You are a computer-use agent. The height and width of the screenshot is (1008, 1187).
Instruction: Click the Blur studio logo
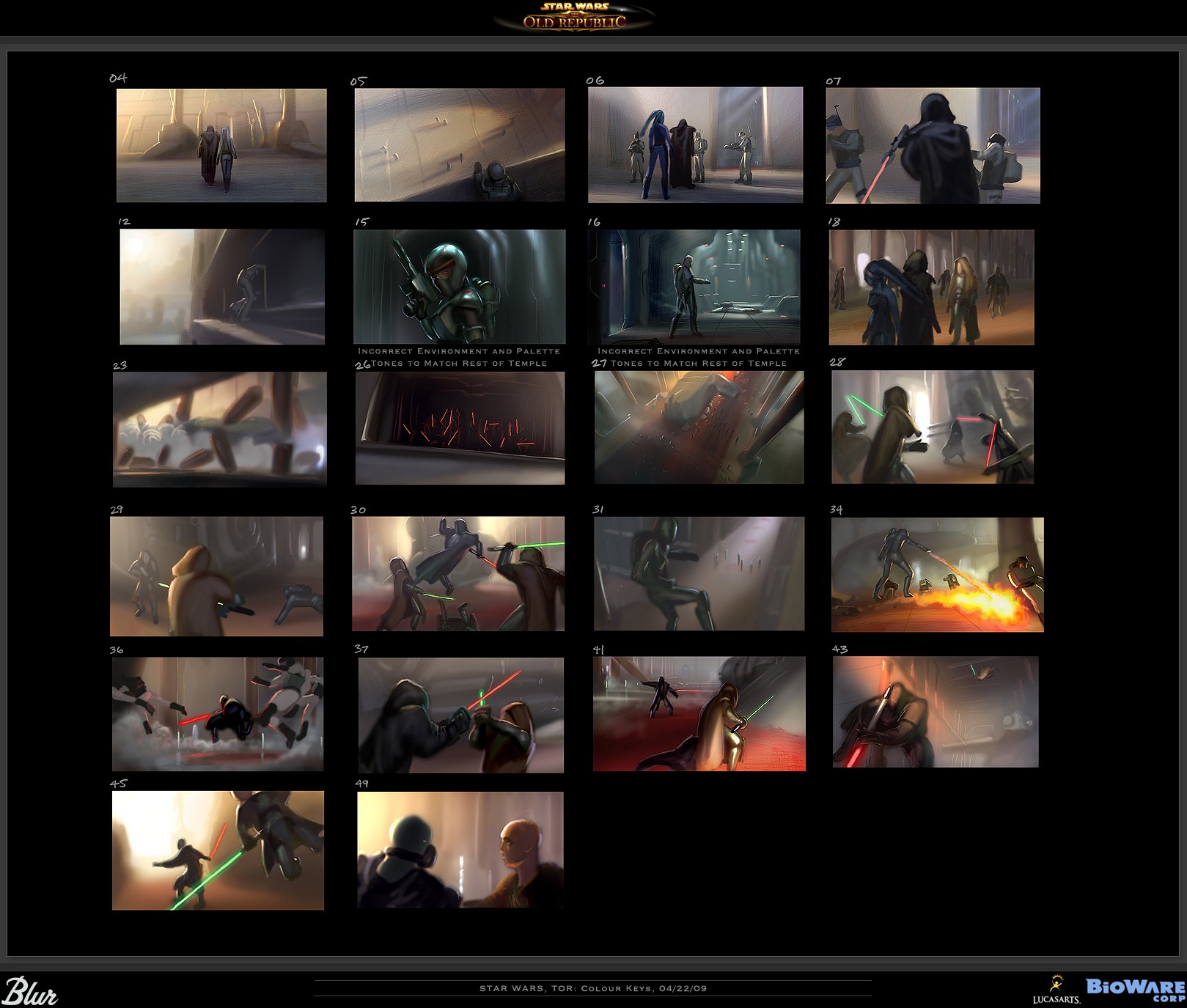click(30, 990)
